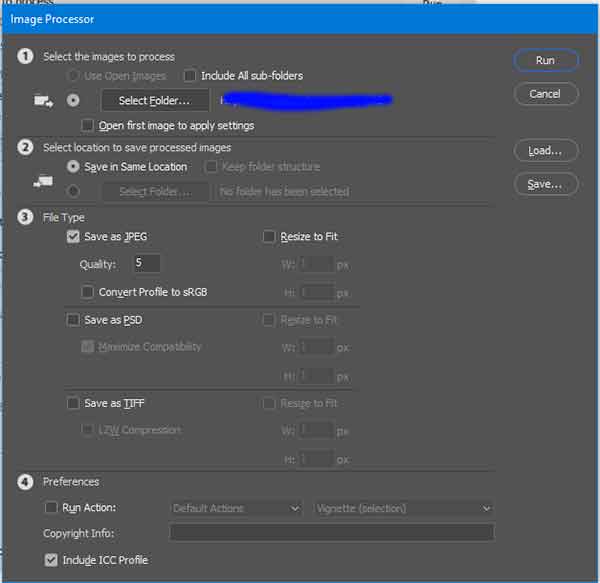Click the JPEG width W field

317,264
